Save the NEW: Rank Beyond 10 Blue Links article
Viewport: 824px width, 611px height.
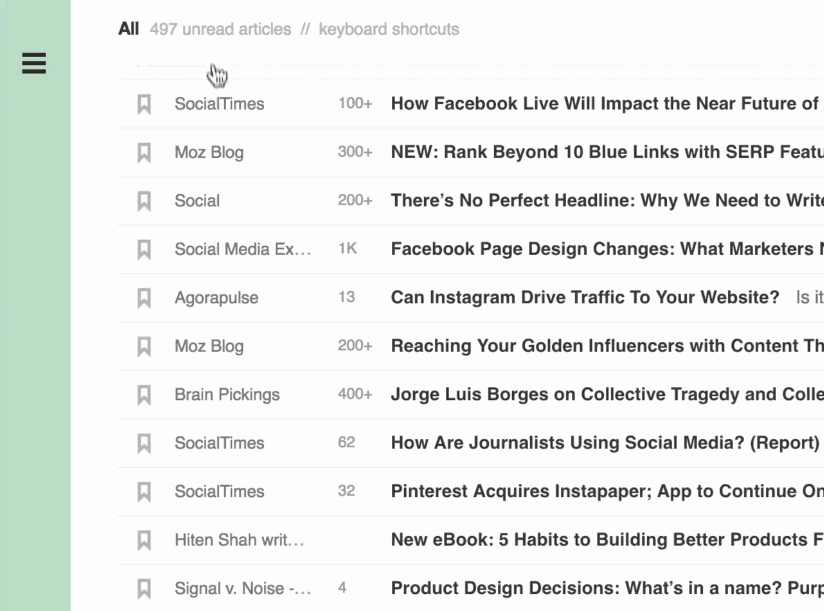pos(144,152)
